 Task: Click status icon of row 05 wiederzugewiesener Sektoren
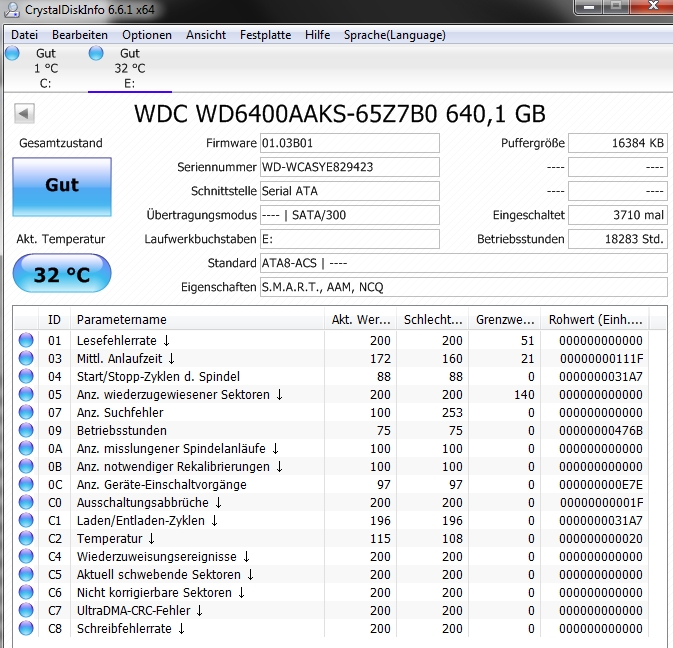(x=26, y=394)
